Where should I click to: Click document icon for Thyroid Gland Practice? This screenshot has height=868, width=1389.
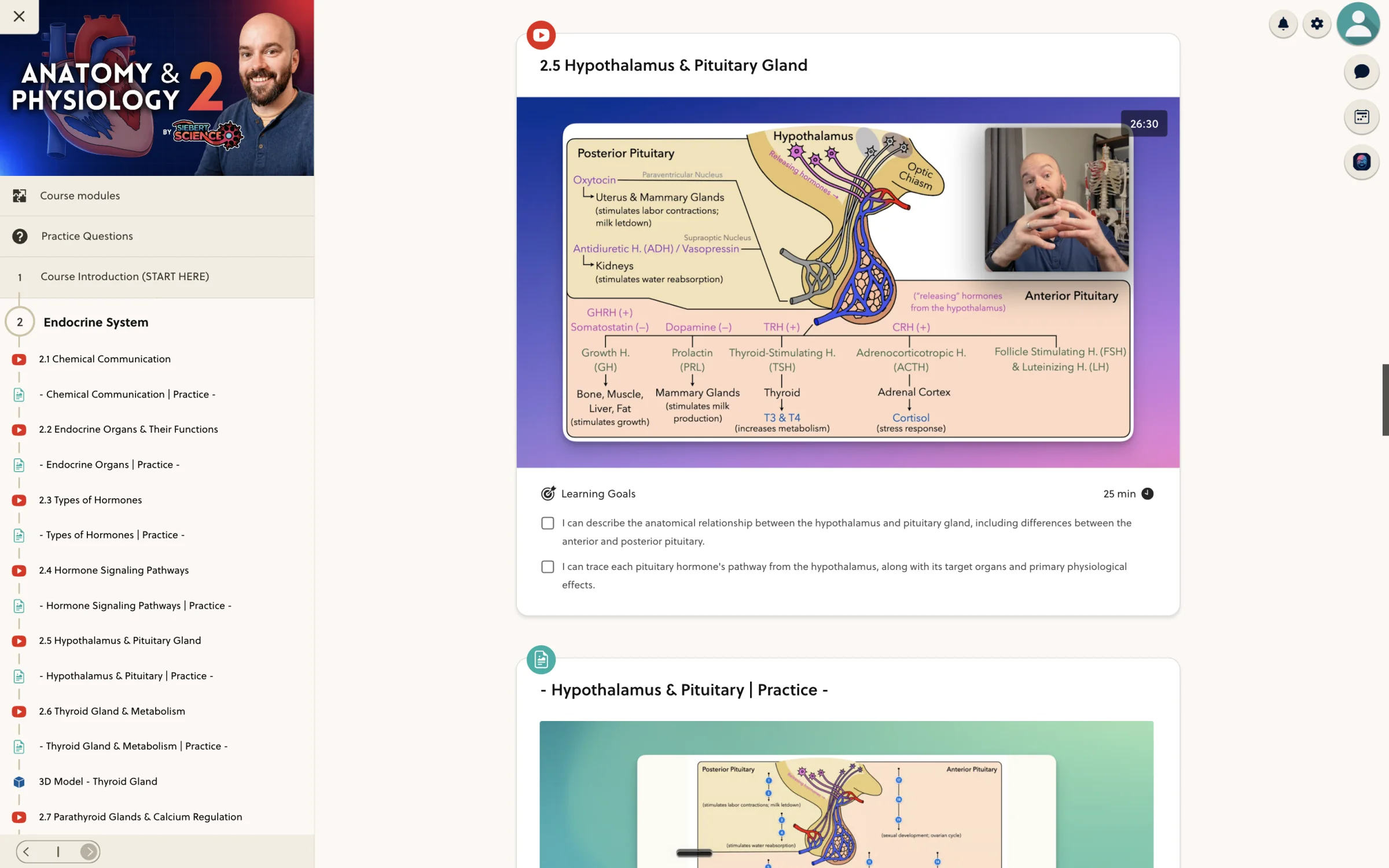pyautogui.click(x=19, y=746)
